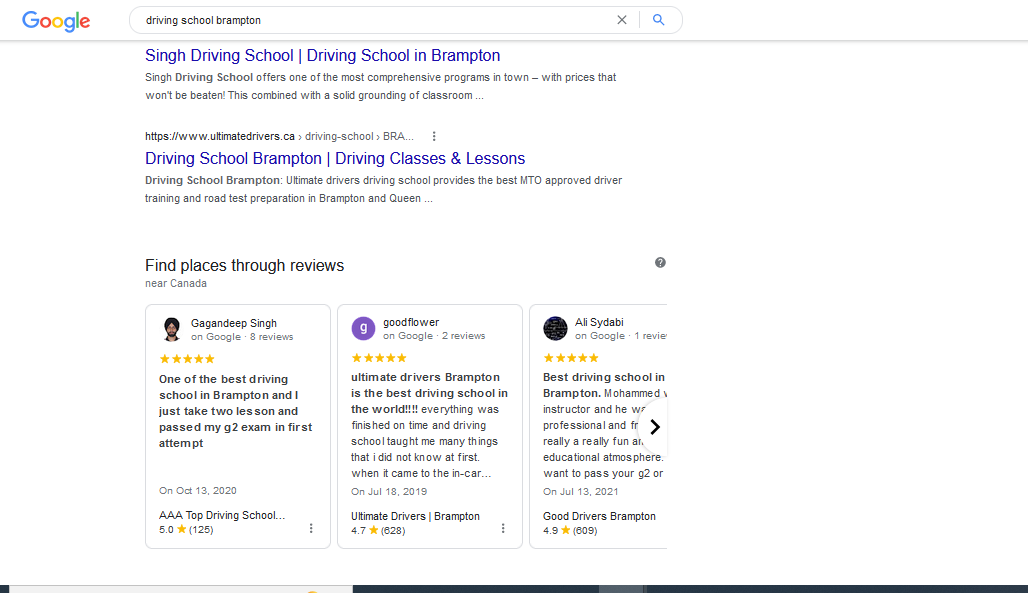The width and height of the screenshot is (1028, 593).
Task: Click the 4.7 (628) rating
Action: click(x=378, y=530)
